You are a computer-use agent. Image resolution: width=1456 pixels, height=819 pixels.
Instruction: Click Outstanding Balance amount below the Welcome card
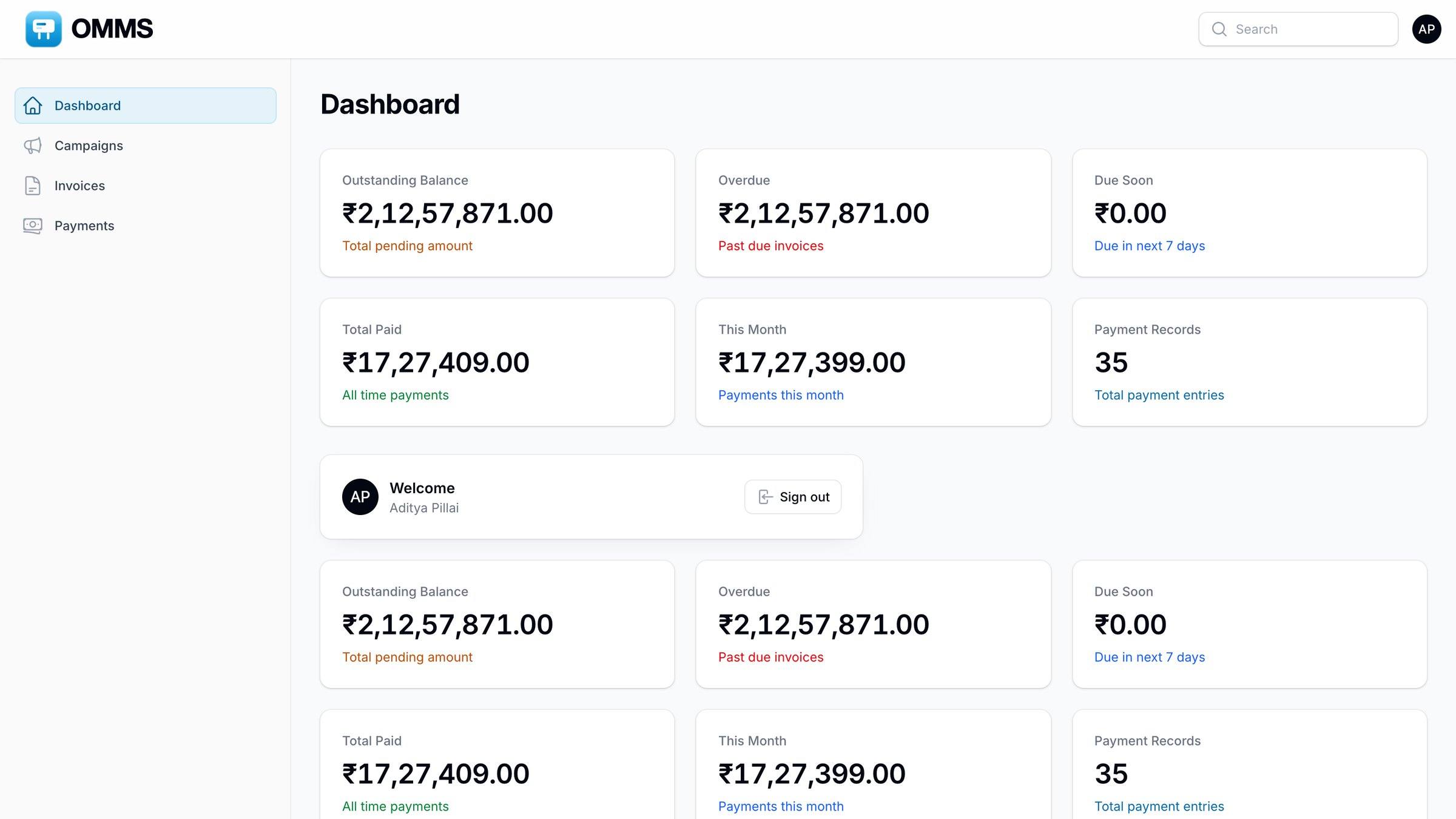click(x=448, y=624)
